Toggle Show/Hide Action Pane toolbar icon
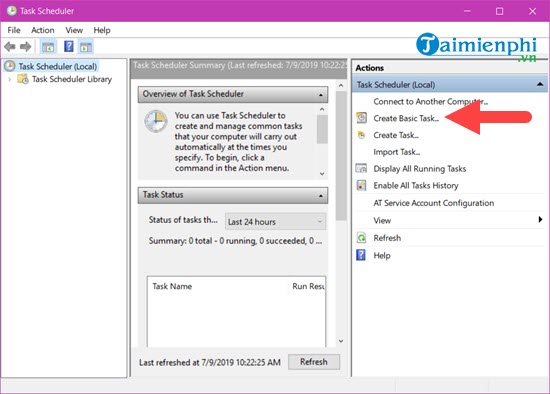550x394 pixels. tap(86, 46)
